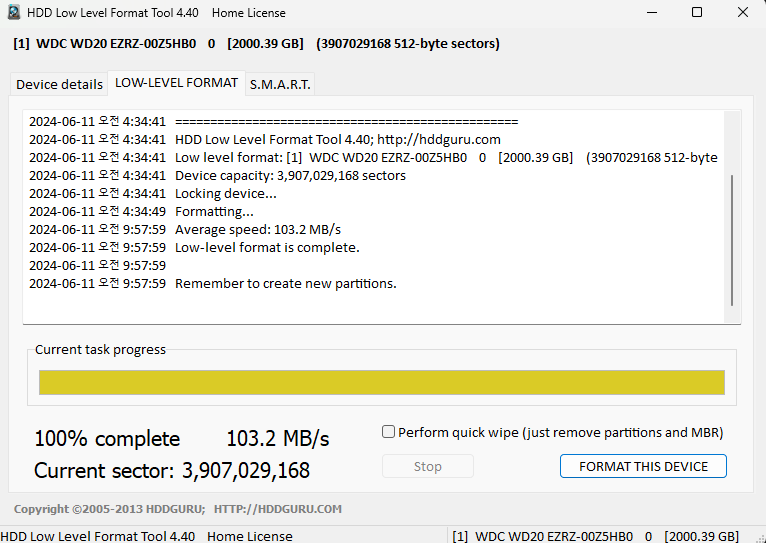Open the S.M.A.R.T. tab

tap(280, 84)
